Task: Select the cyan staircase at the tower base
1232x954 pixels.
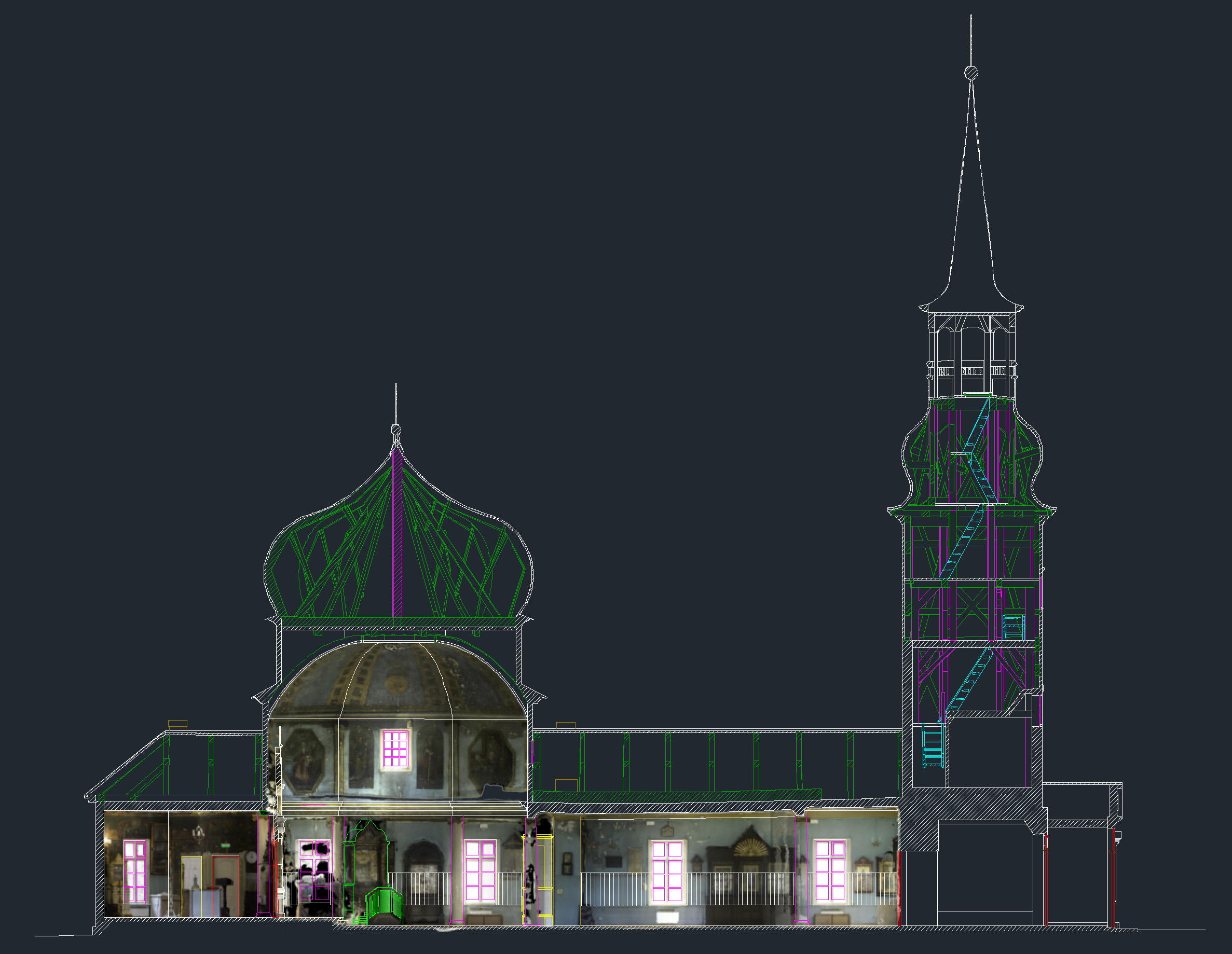Action: [x=933, y=745]
